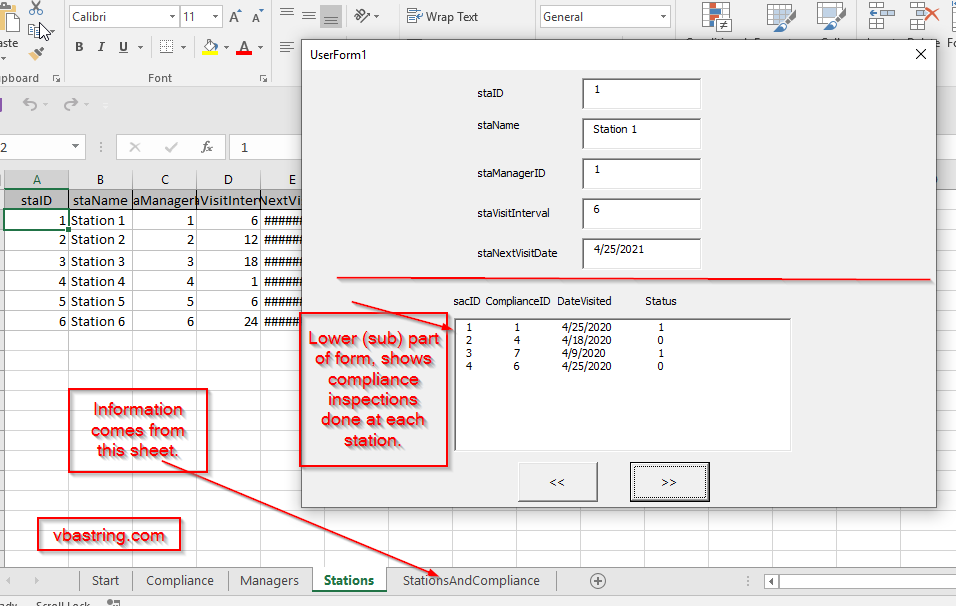956x606 pixels.
Task: Click the Cut scissors icon
Action: point(36,8)
